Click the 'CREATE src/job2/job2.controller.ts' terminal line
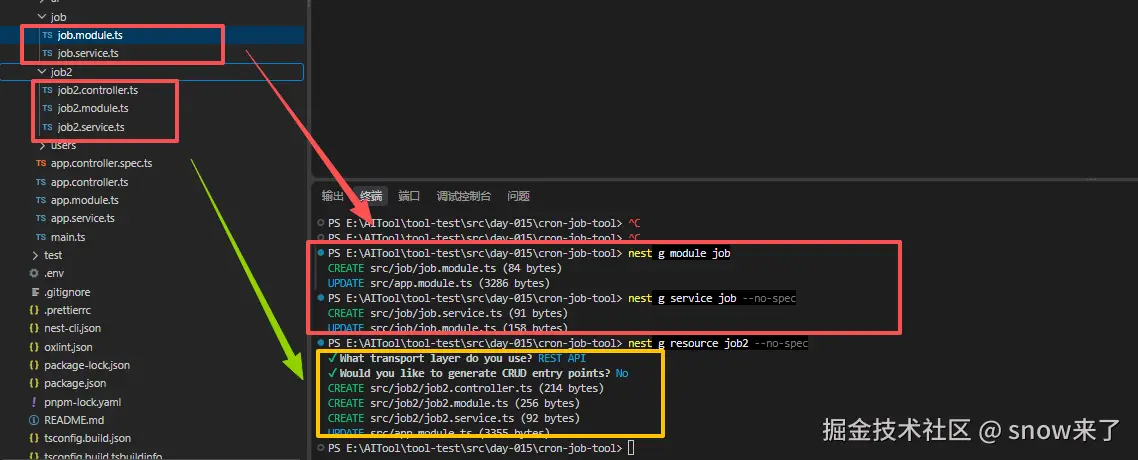1138x460 pixels. click(466, 388)
